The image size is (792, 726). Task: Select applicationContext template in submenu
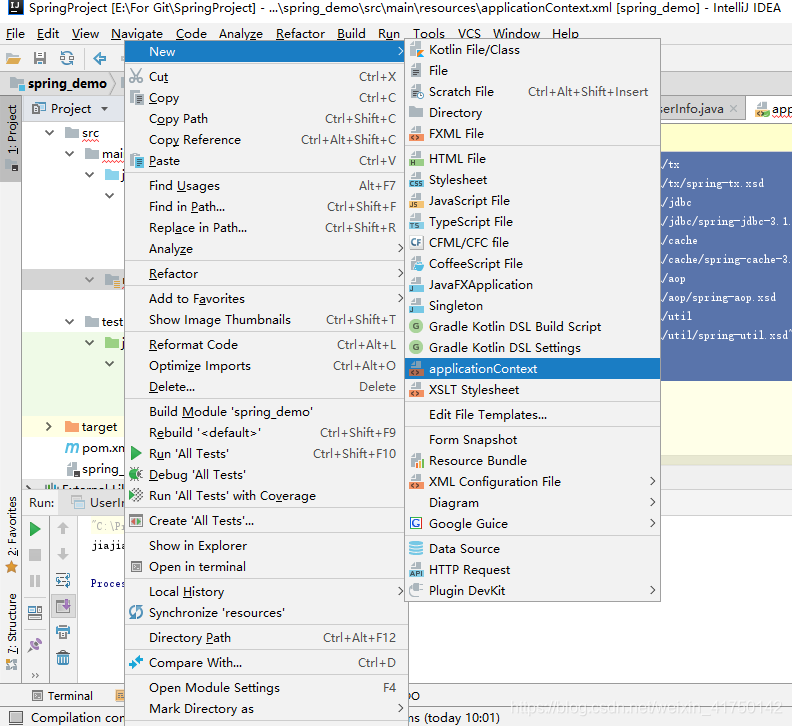point(532,369)
